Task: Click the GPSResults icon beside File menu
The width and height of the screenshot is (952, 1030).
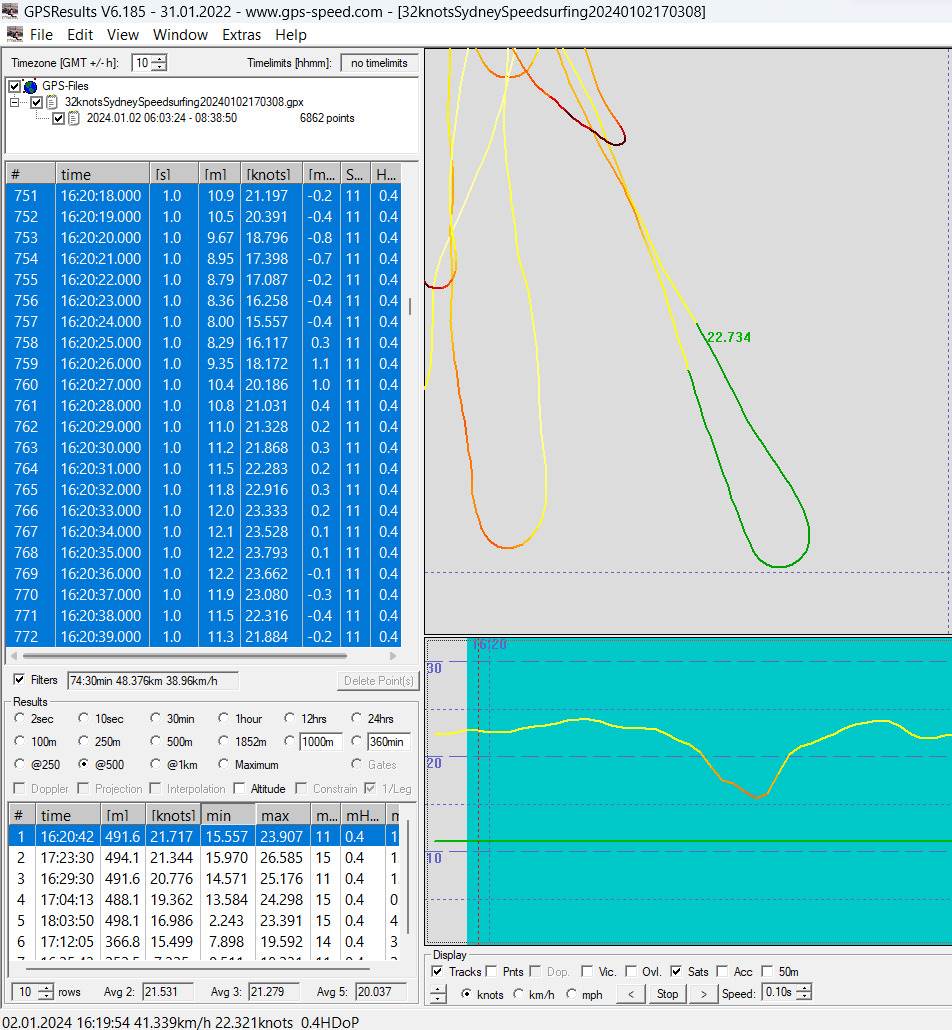Action: [x=14, y=35]
